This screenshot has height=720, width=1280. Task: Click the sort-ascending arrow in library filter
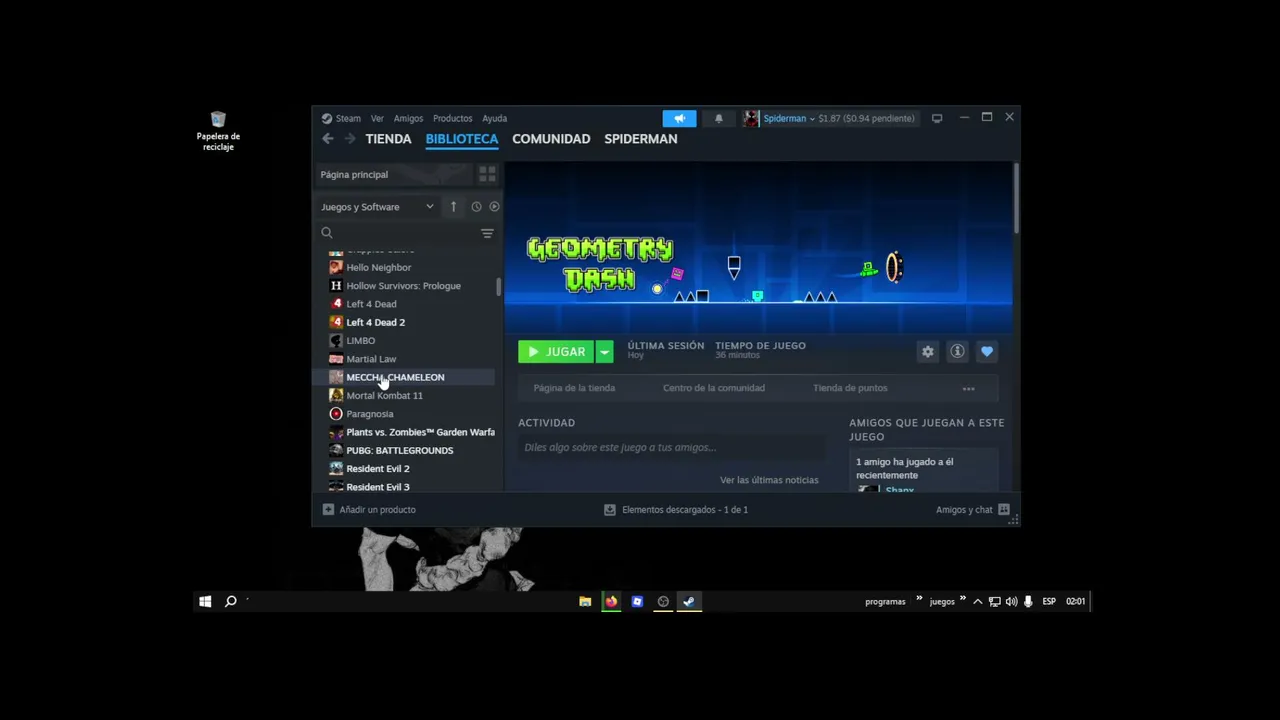click(453, 207)
